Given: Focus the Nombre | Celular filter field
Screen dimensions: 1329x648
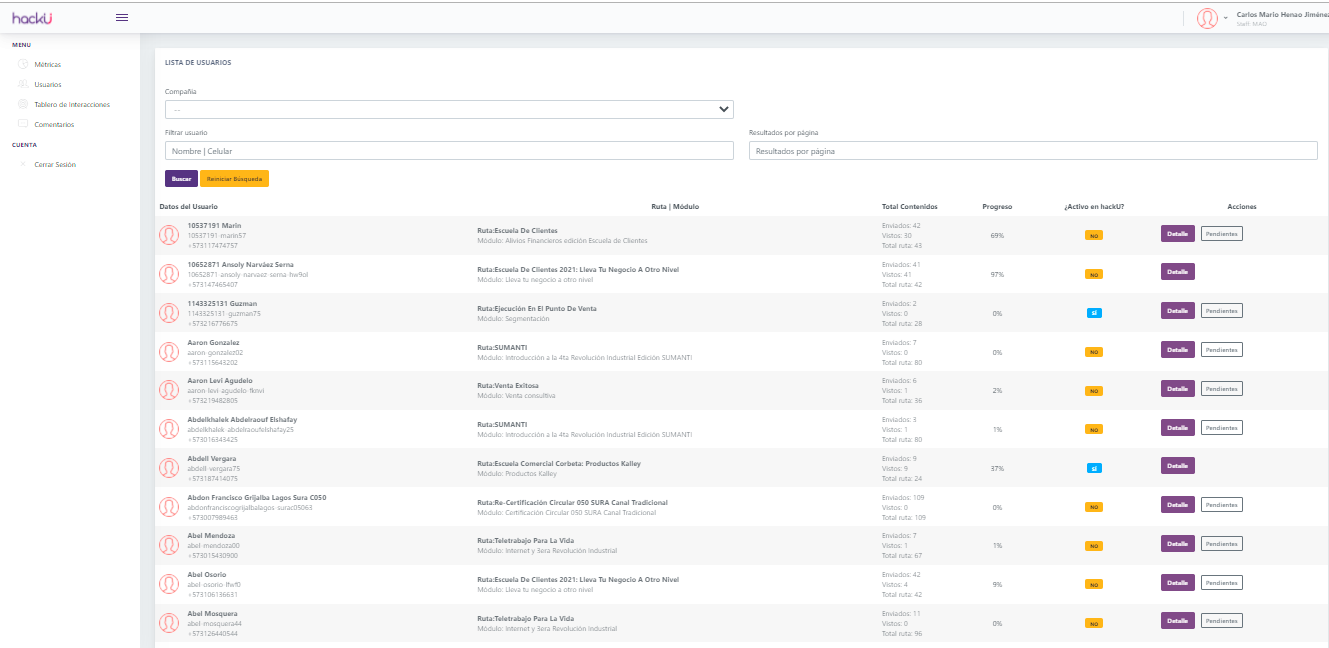Looking at the screenshot, I should coord(449,150).
